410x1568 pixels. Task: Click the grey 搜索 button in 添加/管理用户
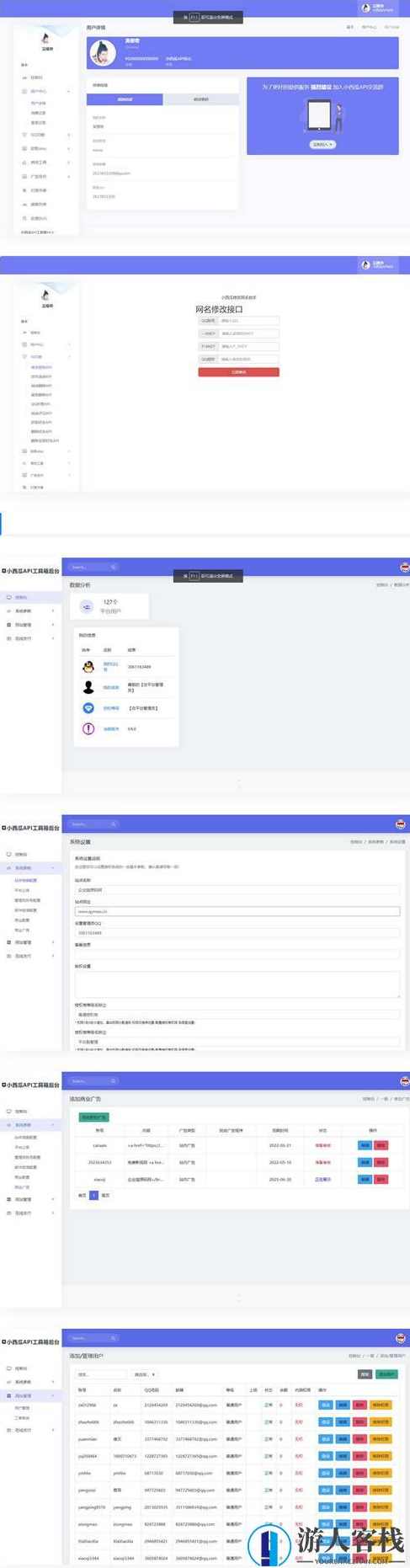[365, 1373]
